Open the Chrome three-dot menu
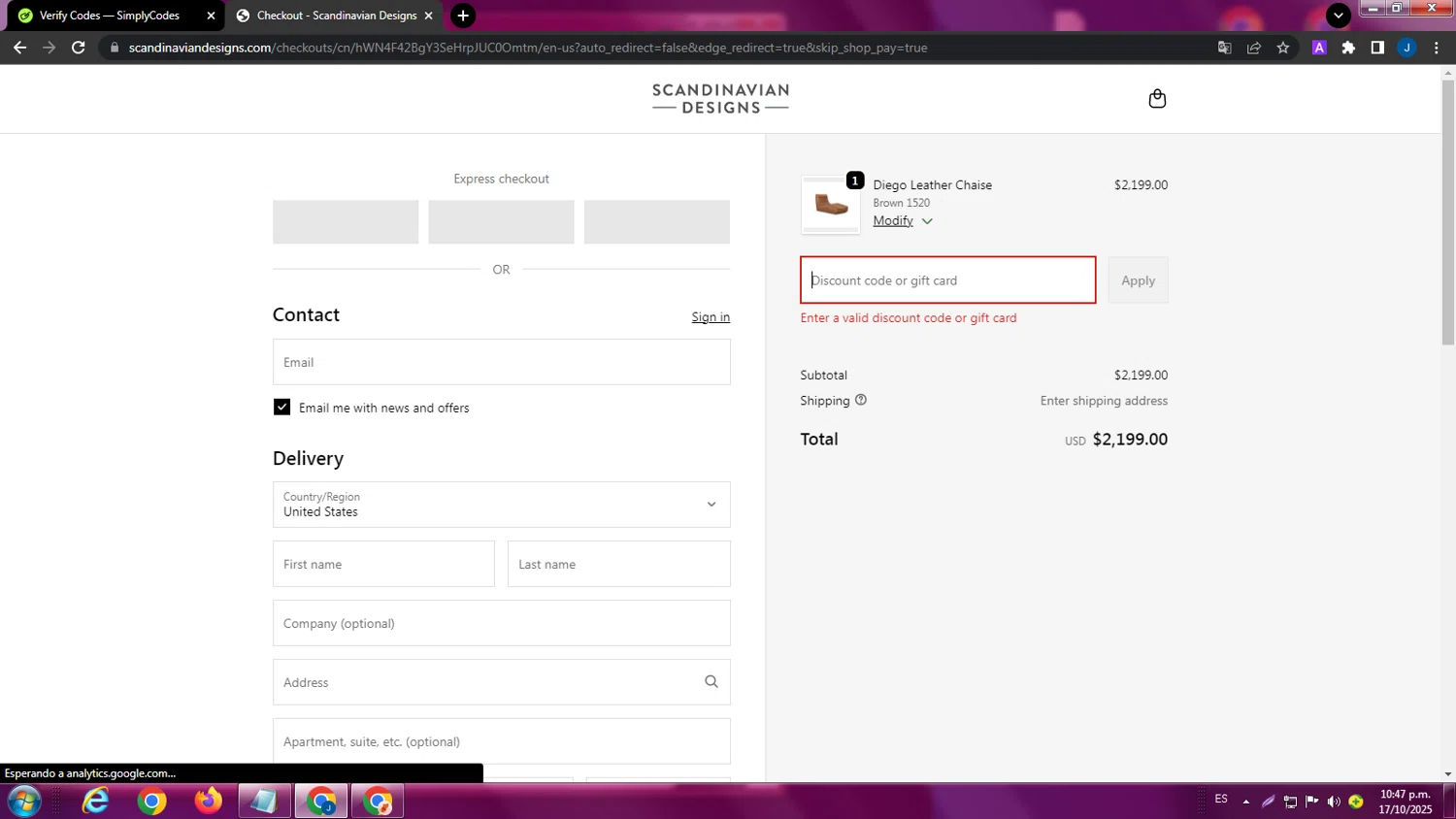The image size is (1456, 819). (1437, 48)
